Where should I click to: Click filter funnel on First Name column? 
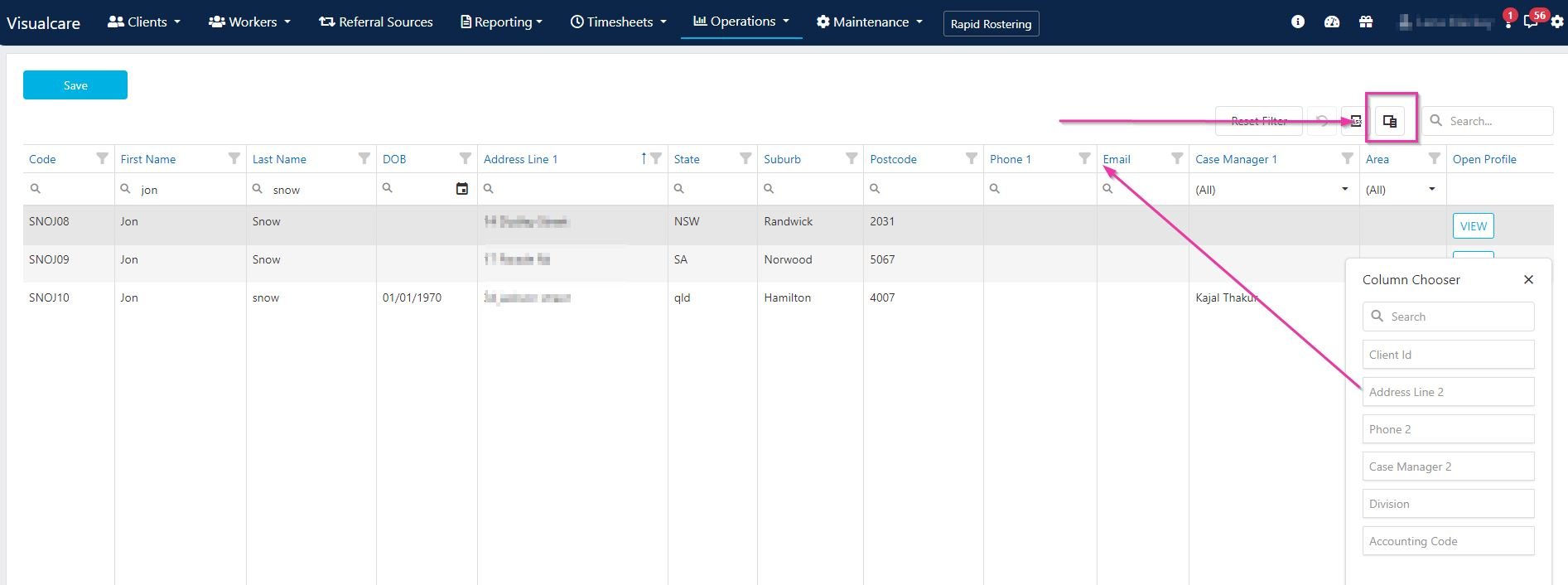234,158
